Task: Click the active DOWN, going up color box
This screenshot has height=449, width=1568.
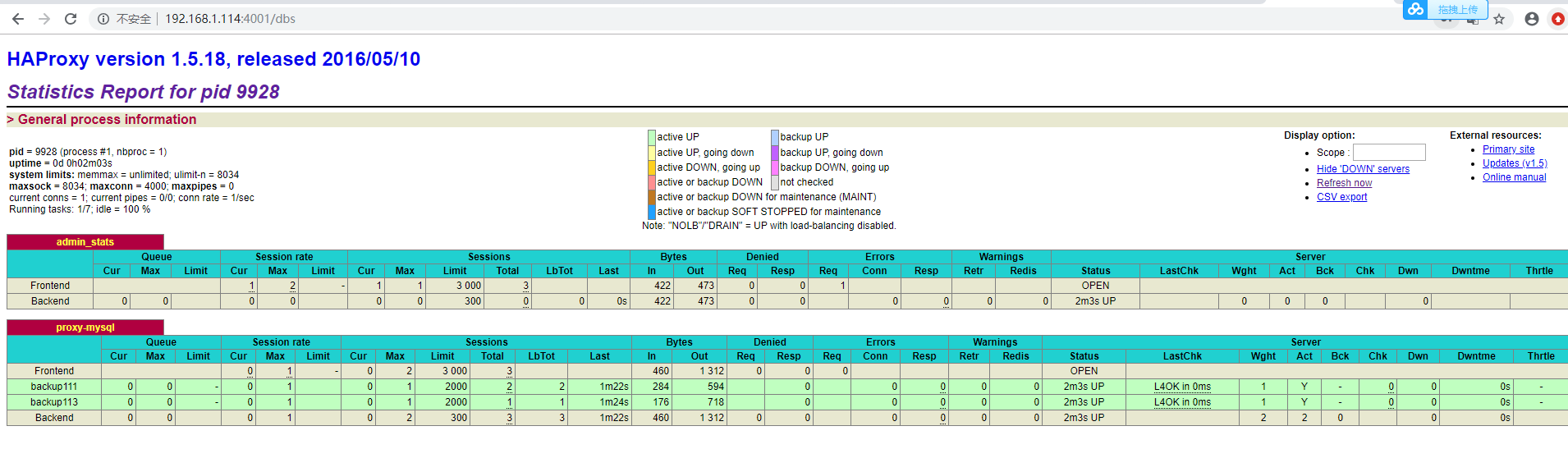Action: (652, 167)
